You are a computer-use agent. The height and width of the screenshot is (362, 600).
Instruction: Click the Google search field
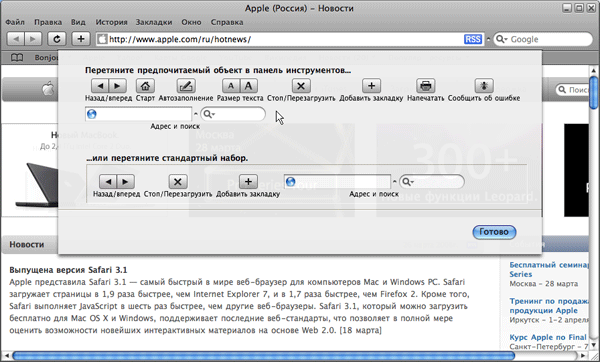coord(543,39)
